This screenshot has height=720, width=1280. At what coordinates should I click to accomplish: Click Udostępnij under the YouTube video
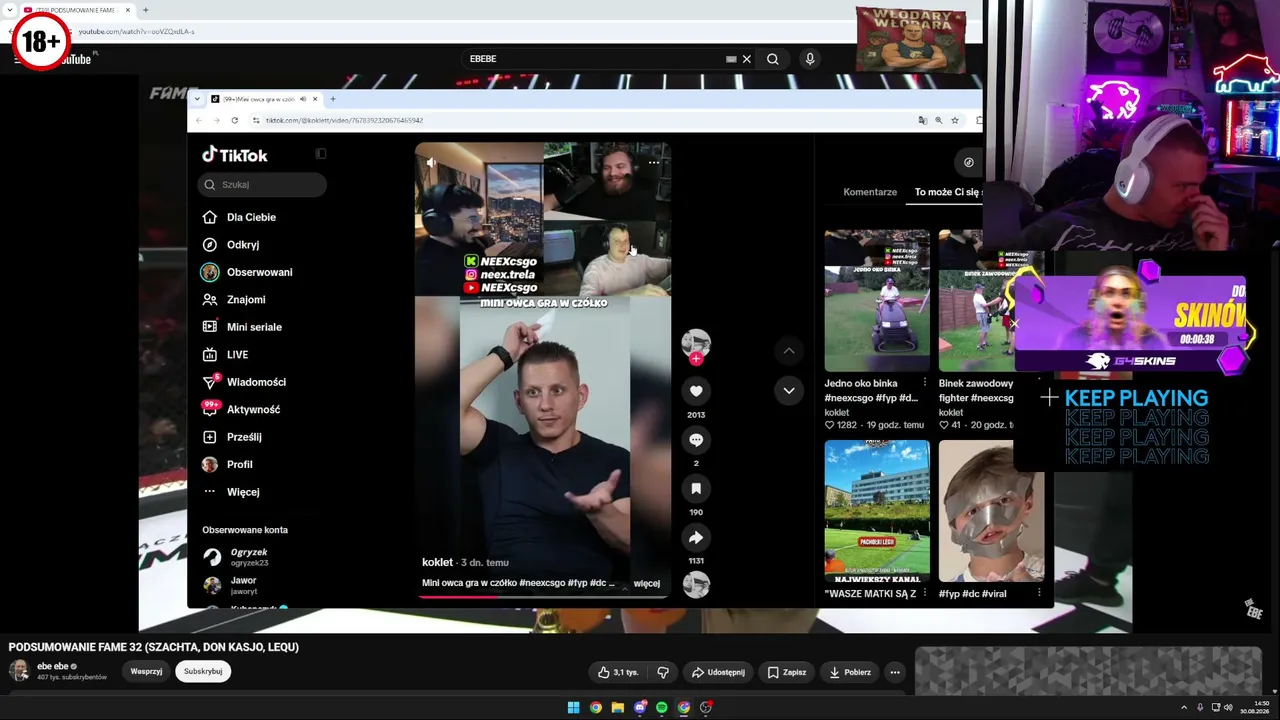[x=718, y=672]
